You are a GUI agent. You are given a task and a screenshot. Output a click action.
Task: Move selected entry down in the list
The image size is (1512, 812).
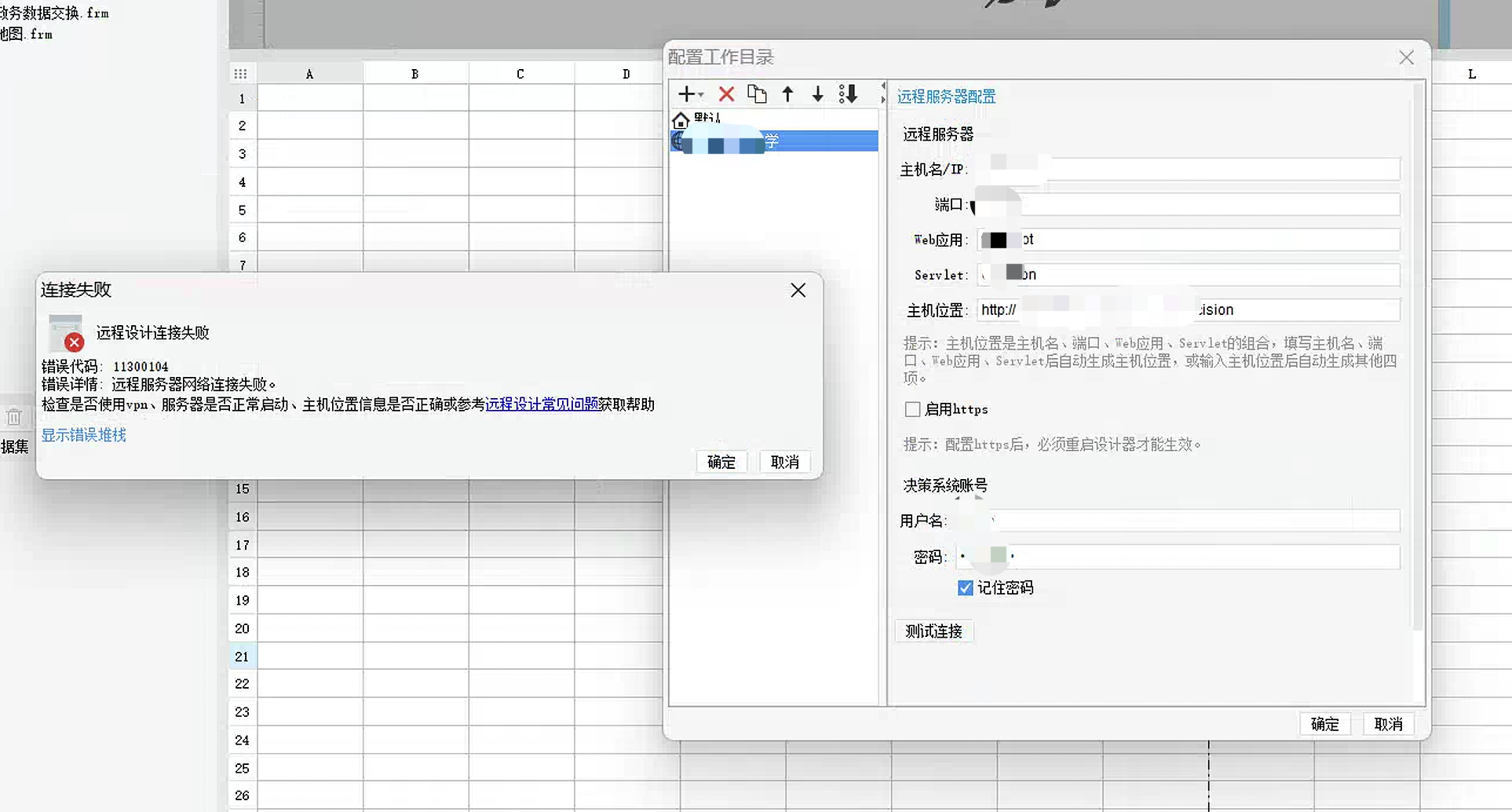[817, 94]
